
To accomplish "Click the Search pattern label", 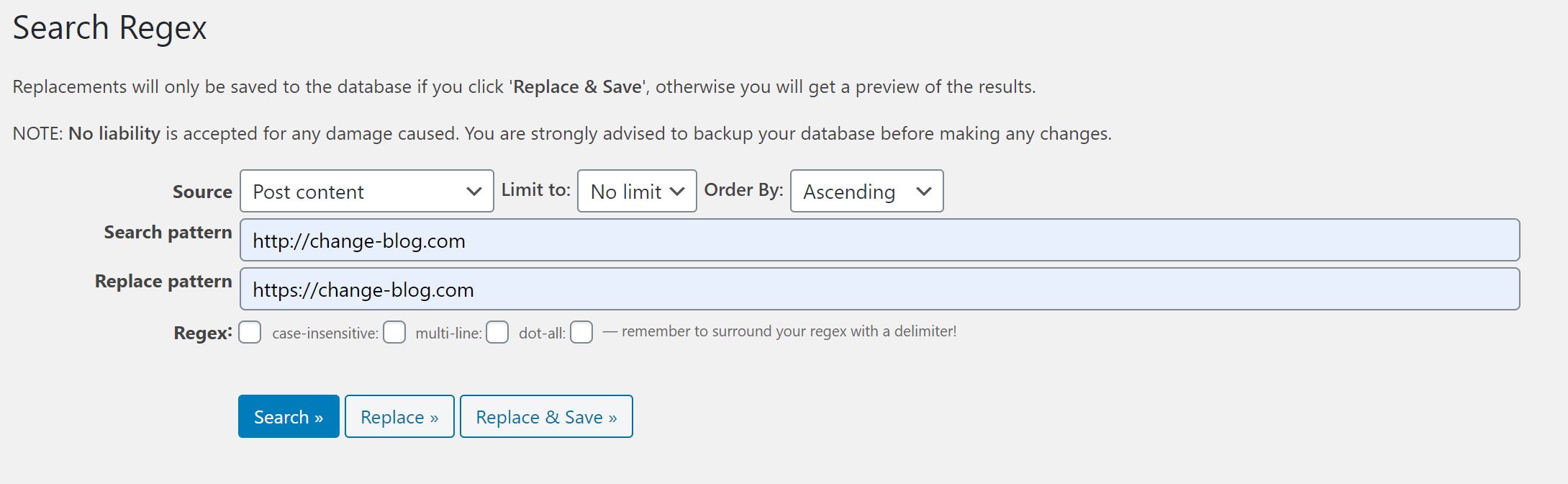I will [168, 233].
